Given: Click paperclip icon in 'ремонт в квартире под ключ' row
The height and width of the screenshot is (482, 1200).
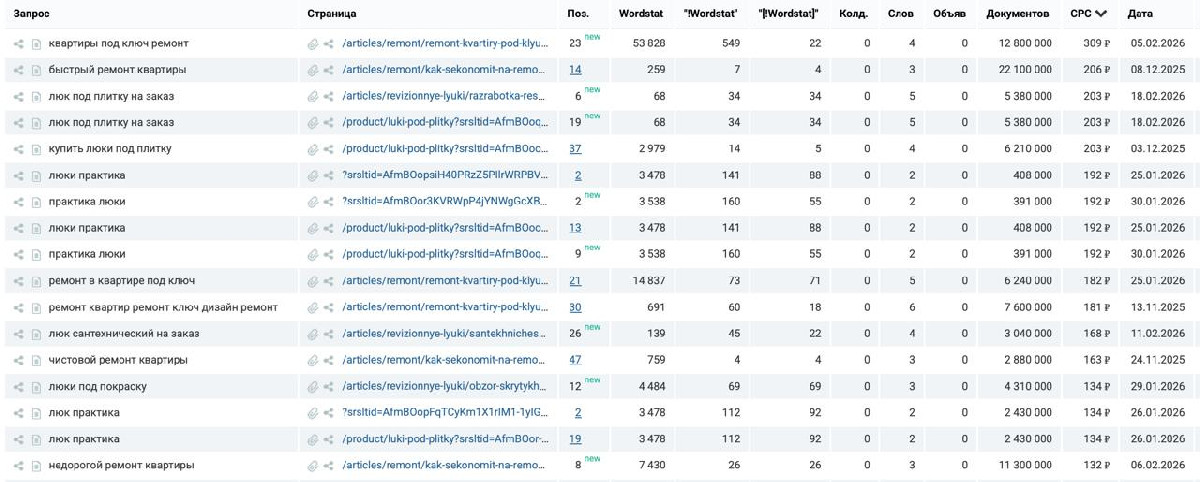Looking at the screenshot, I should tap(313, 281).
